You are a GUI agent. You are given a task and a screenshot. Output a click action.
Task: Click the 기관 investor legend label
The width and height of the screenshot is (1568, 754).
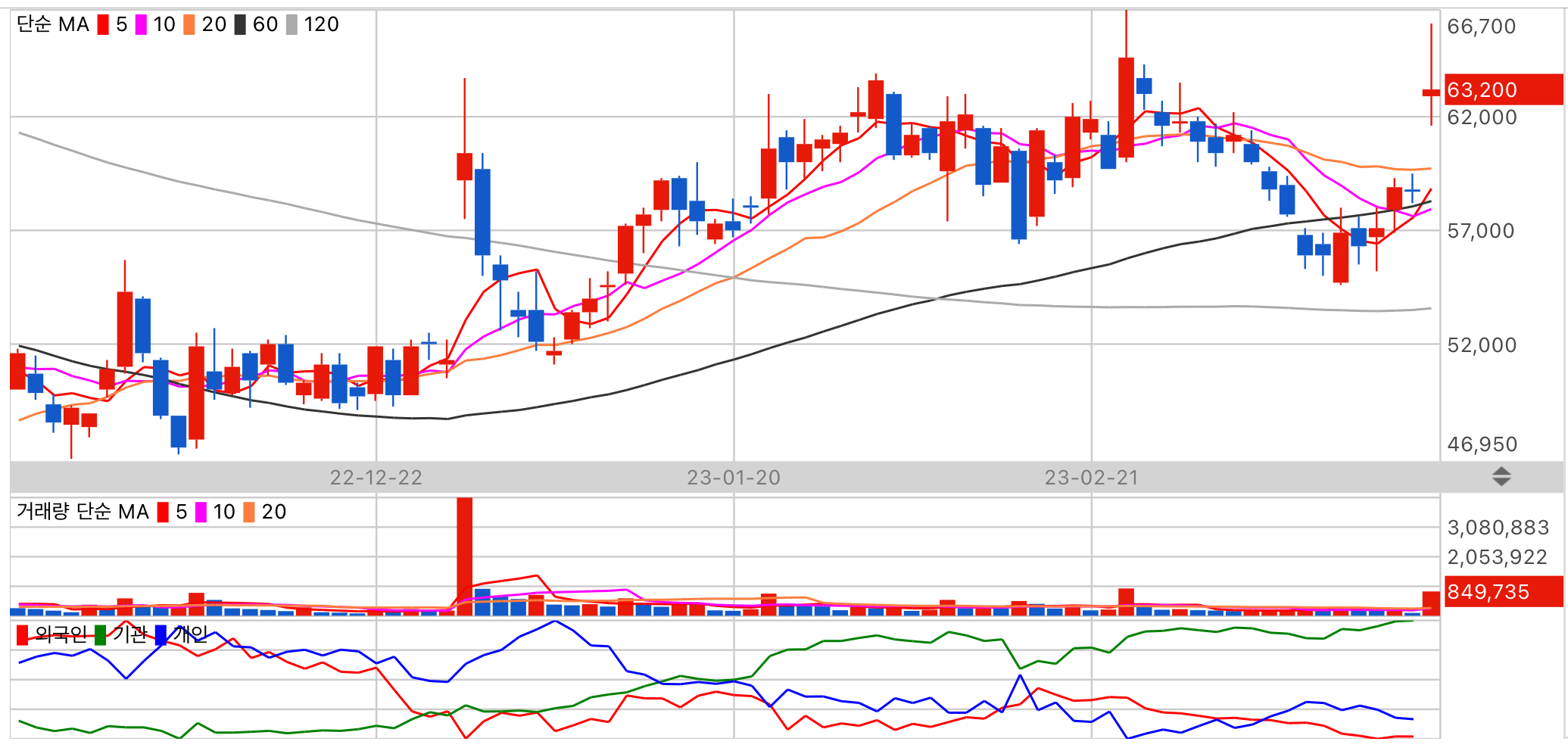(129, 634)
